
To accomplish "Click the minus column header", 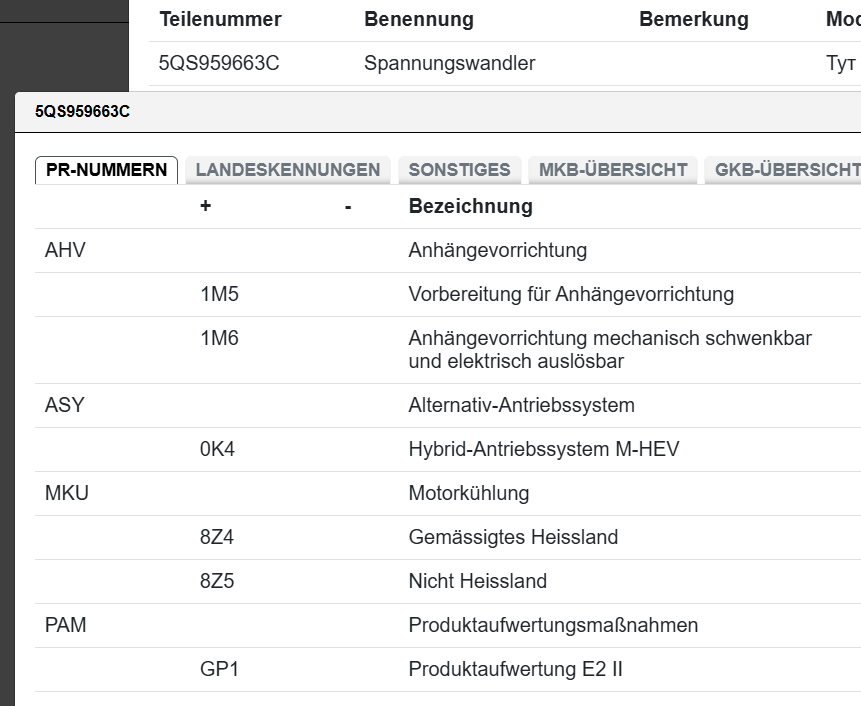I will pos(348,207).
